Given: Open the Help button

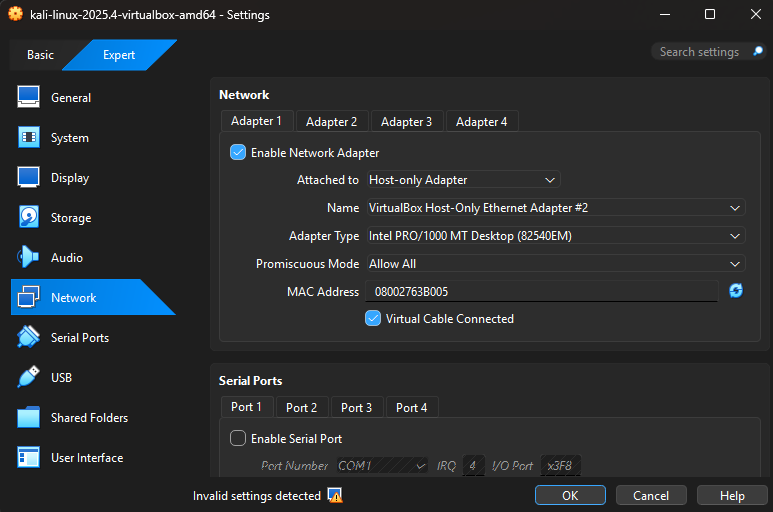Looking at the screenshot, I should click(x=732, y=495).
